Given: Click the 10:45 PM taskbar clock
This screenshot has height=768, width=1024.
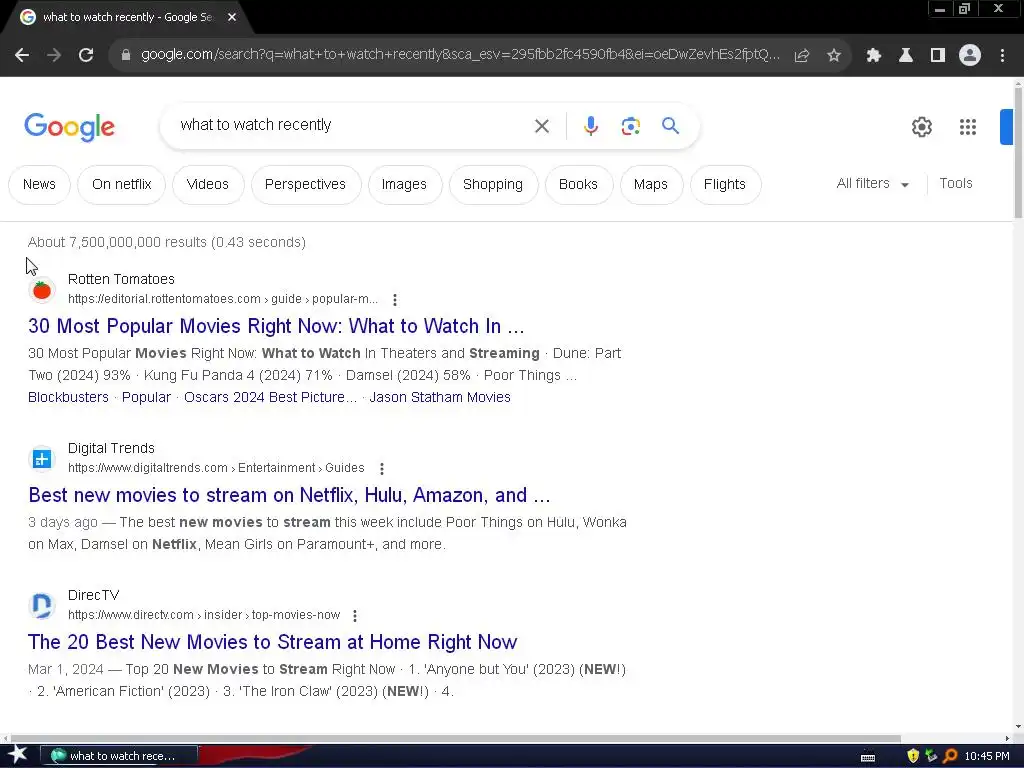Looking at the screenshot, I should coord(986,756).
